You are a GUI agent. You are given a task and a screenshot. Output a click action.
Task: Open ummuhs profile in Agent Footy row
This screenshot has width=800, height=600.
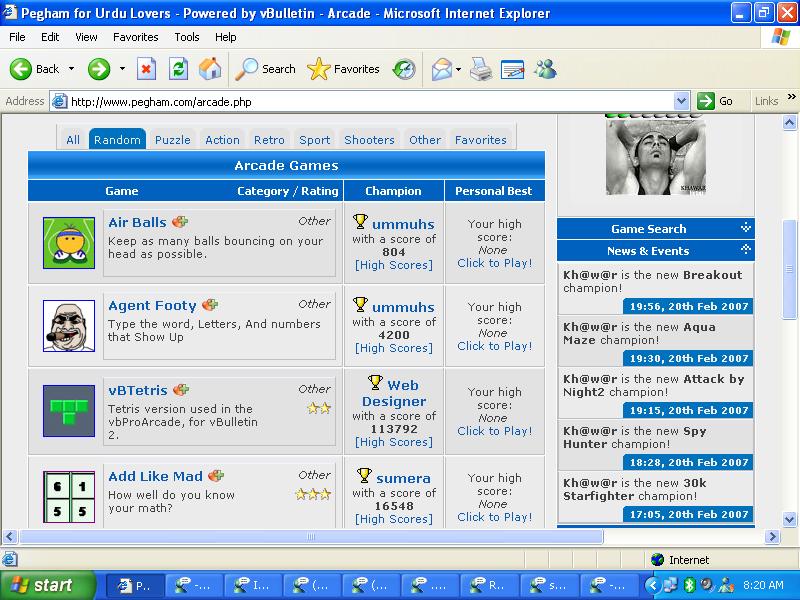point(403,307)
